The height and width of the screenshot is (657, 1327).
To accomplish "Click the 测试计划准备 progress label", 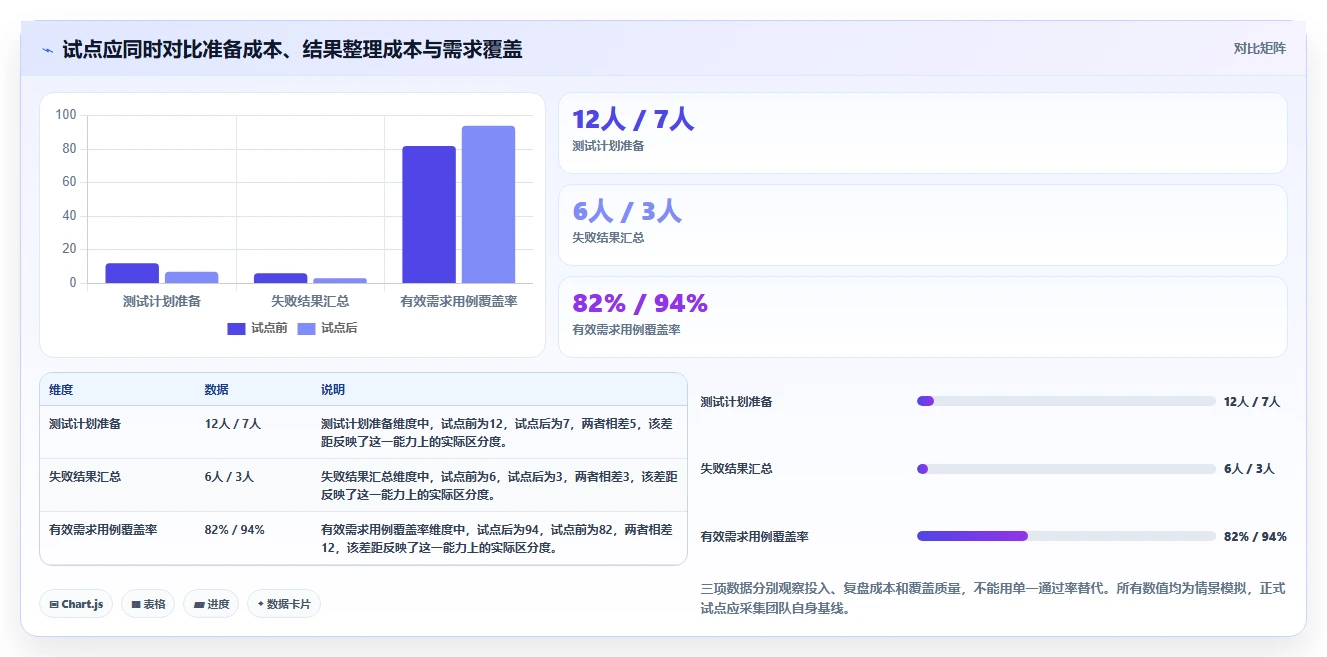I will click(x=737, y=401).
